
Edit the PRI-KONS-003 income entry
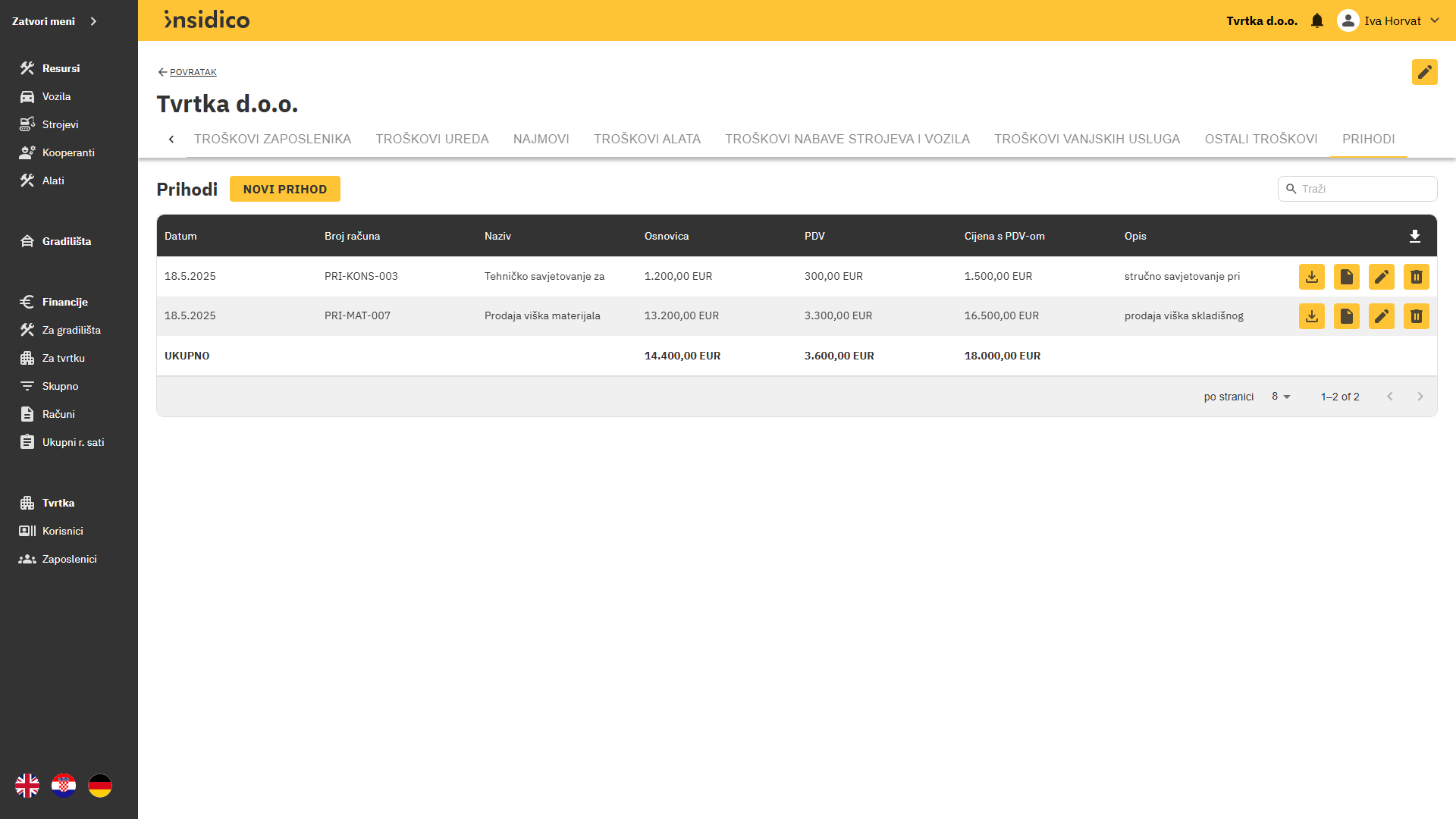(1381, 277)
